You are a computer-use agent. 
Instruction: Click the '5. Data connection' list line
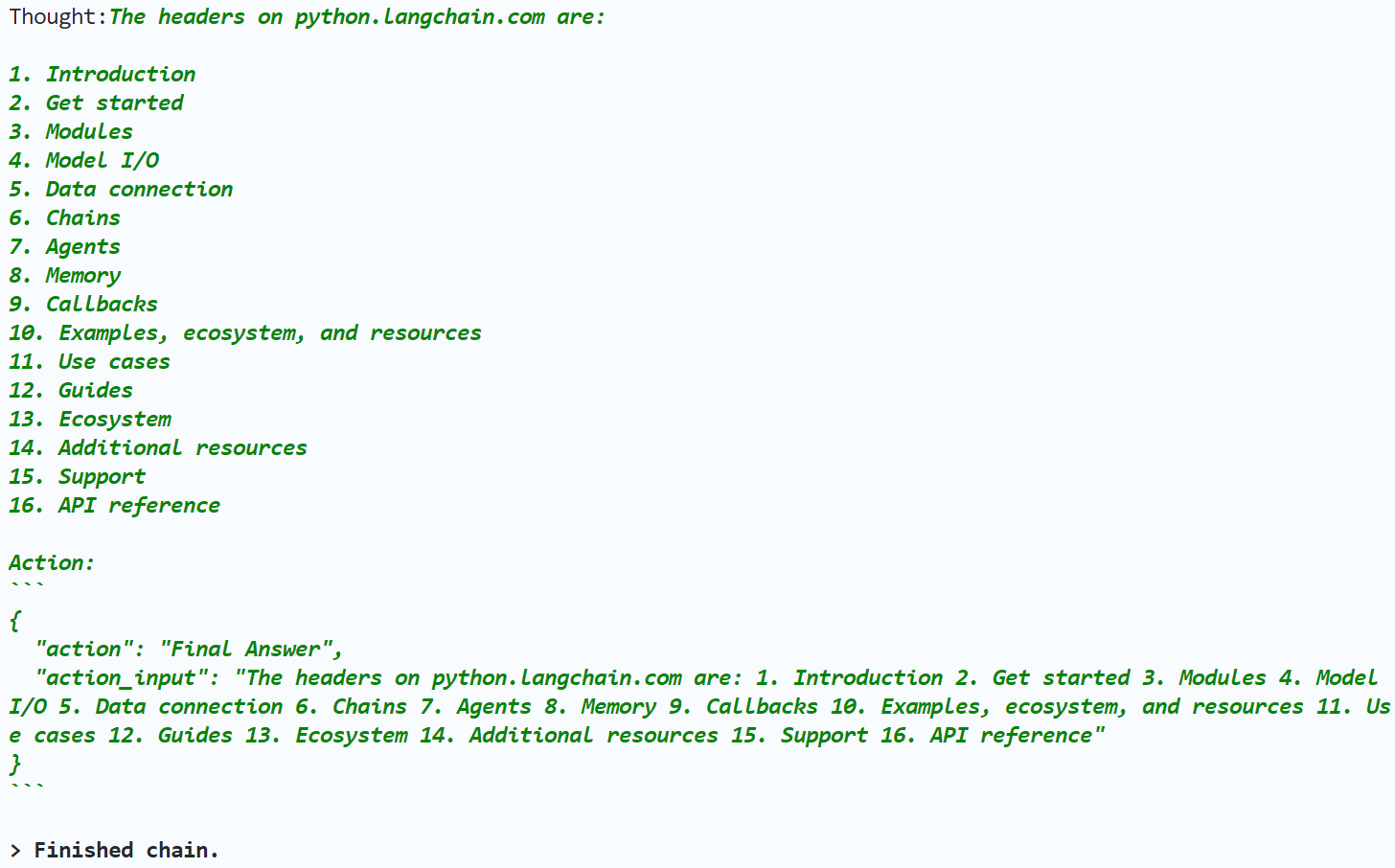[121, 190]
